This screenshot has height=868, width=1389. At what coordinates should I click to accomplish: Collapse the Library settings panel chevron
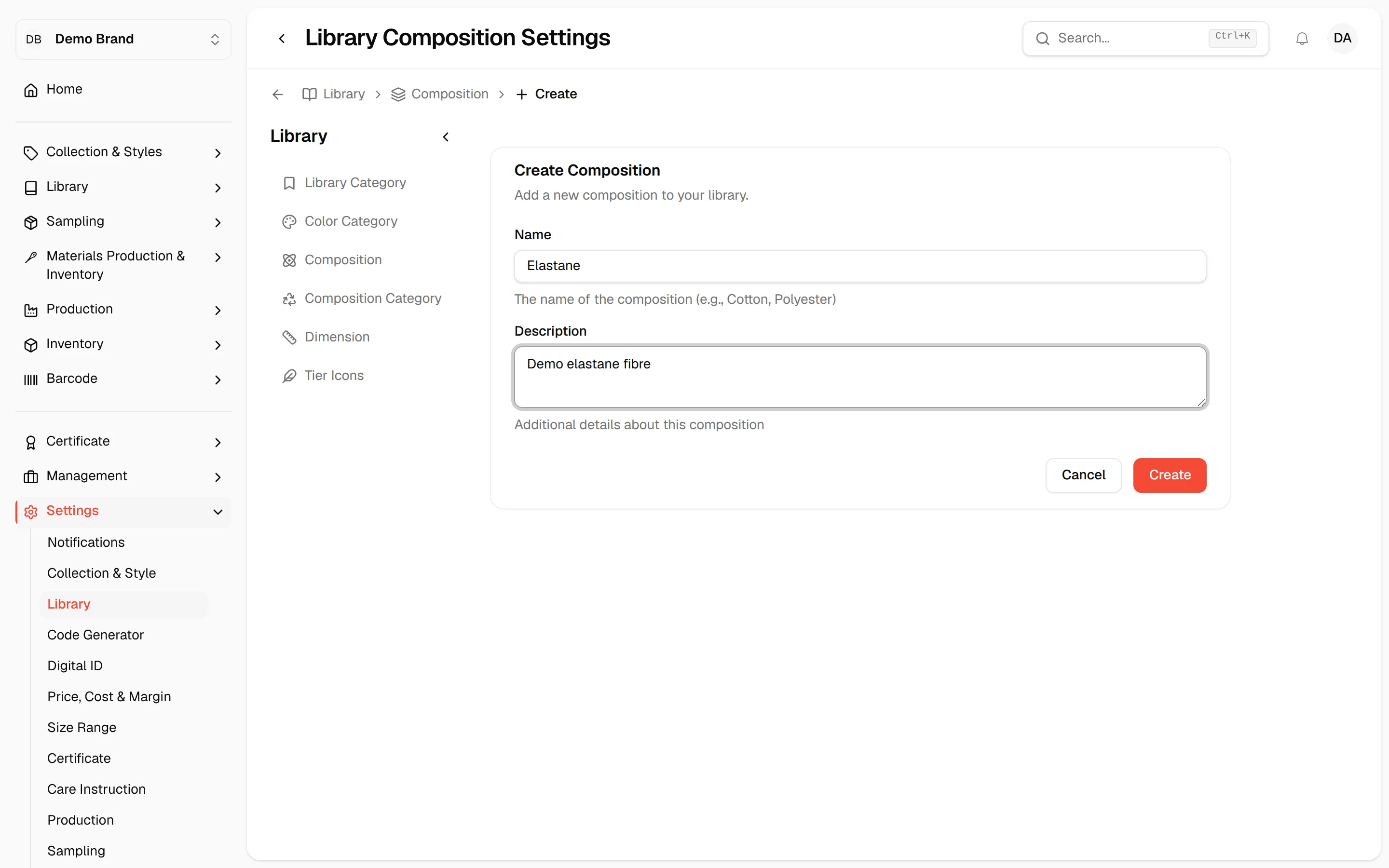tap(446, 136)
